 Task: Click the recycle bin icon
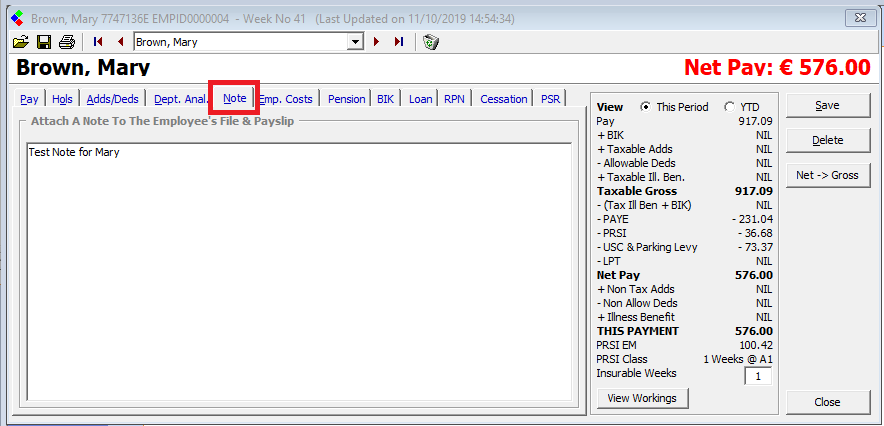tap(430, 42)
